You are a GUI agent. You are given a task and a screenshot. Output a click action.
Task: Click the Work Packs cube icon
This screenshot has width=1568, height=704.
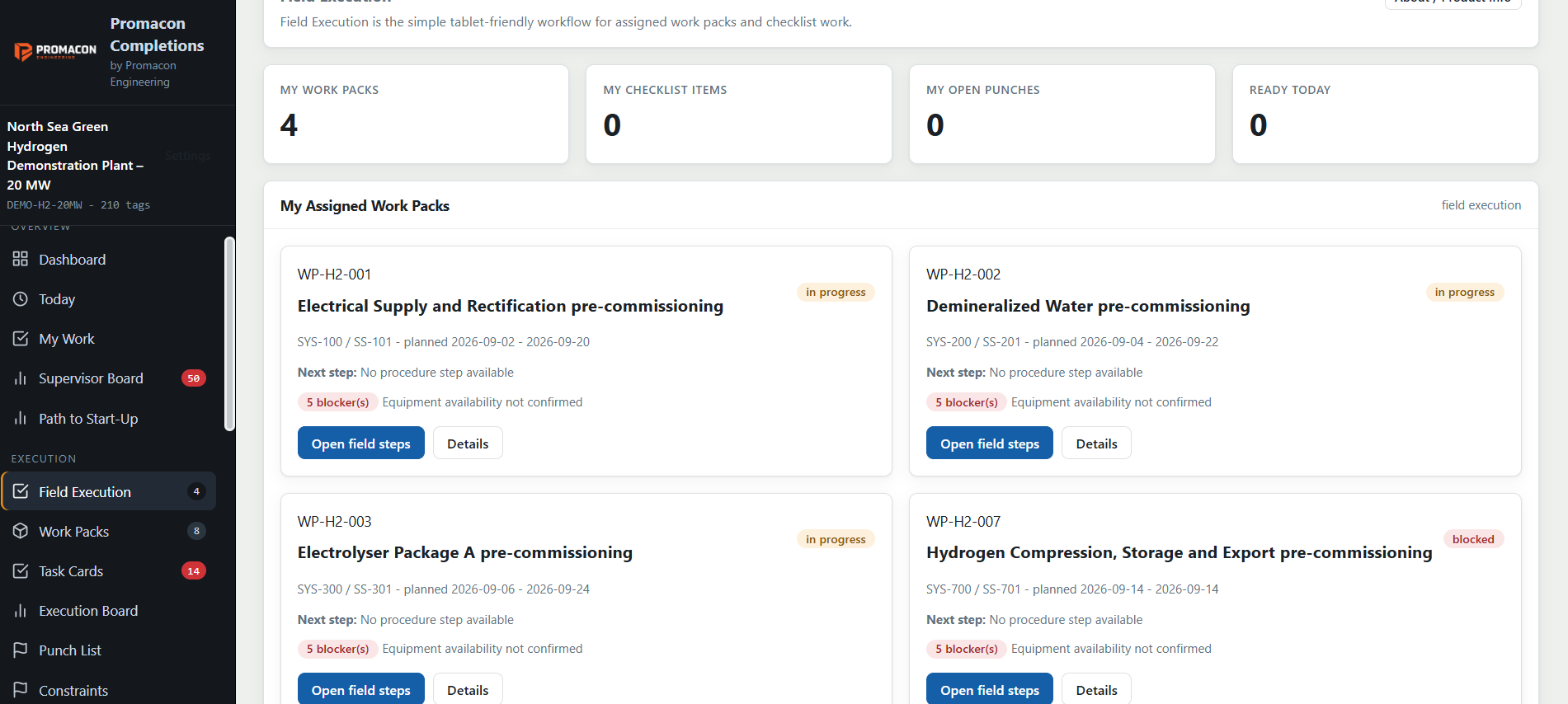[21, 531]
